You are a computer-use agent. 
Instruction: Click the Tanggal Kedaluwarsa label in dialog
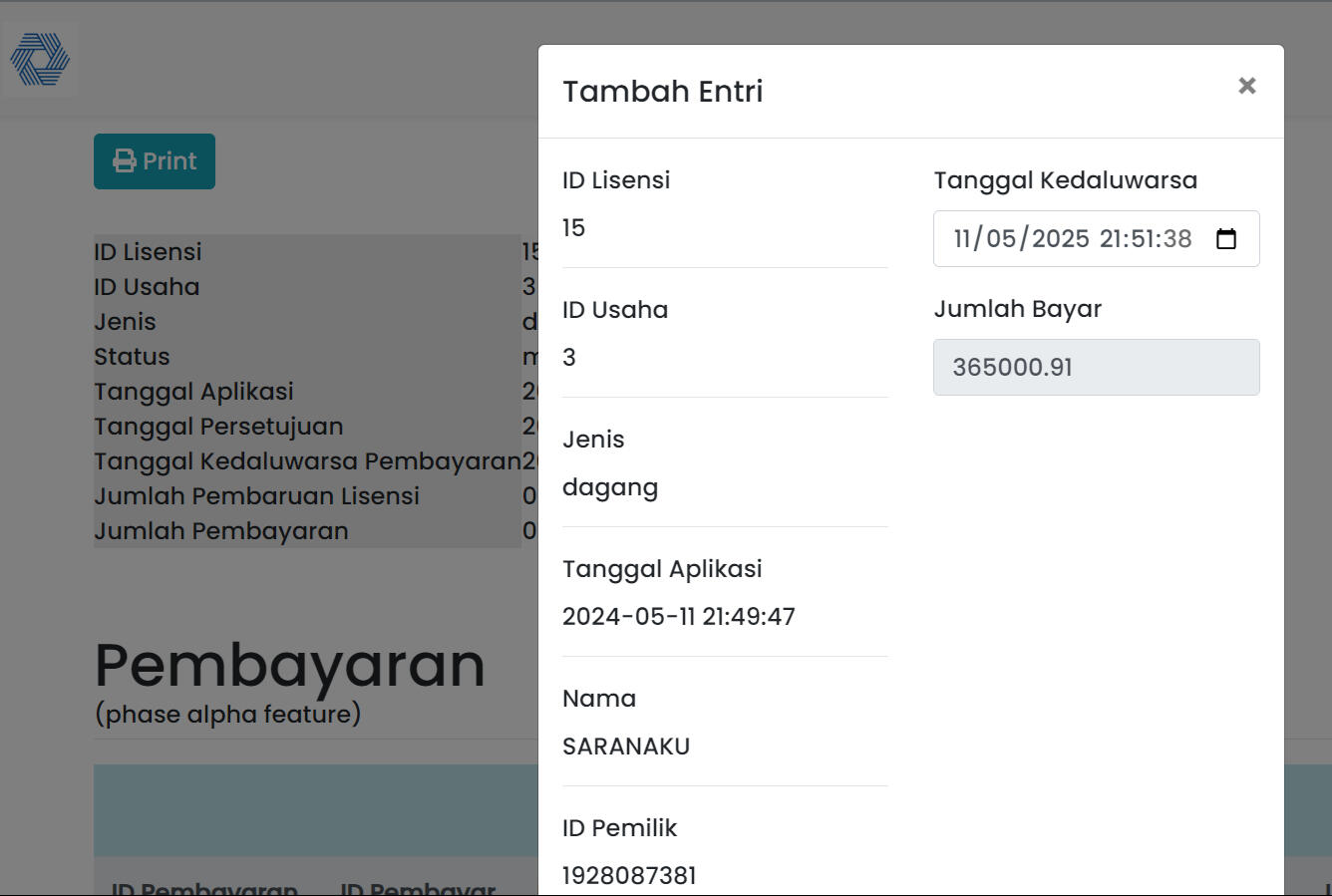pos(1065,180)
